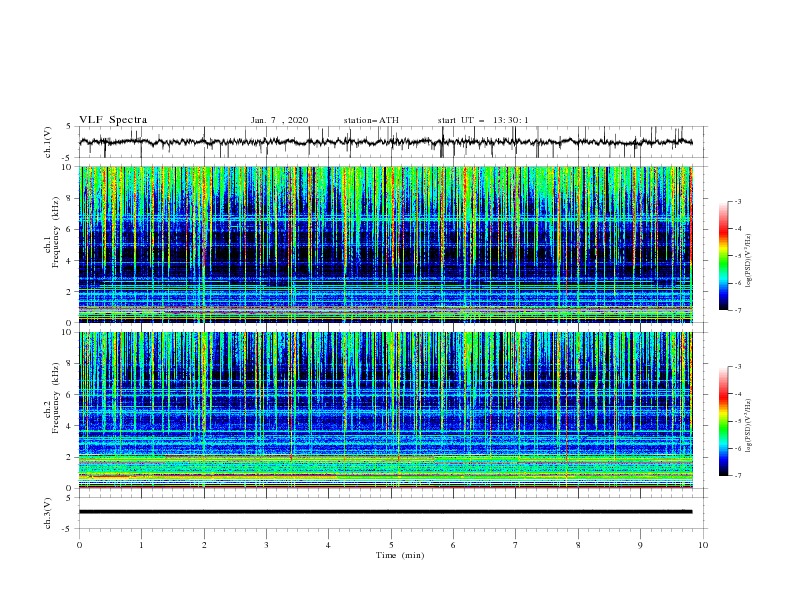Click time axis tick label "2"
The image size is (792, 612).
click(x=204, y=545)
